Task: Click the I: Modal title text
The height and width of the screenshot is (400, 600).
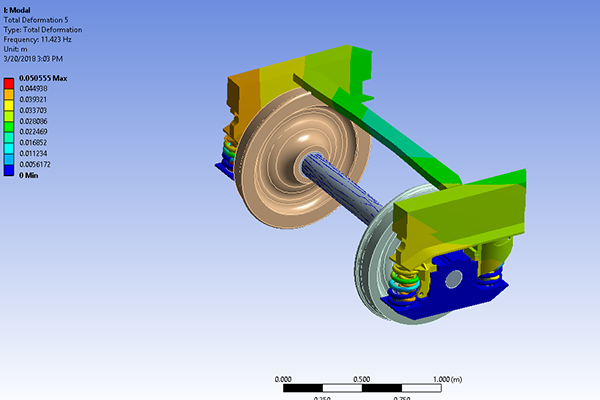Action: (17, 10)
